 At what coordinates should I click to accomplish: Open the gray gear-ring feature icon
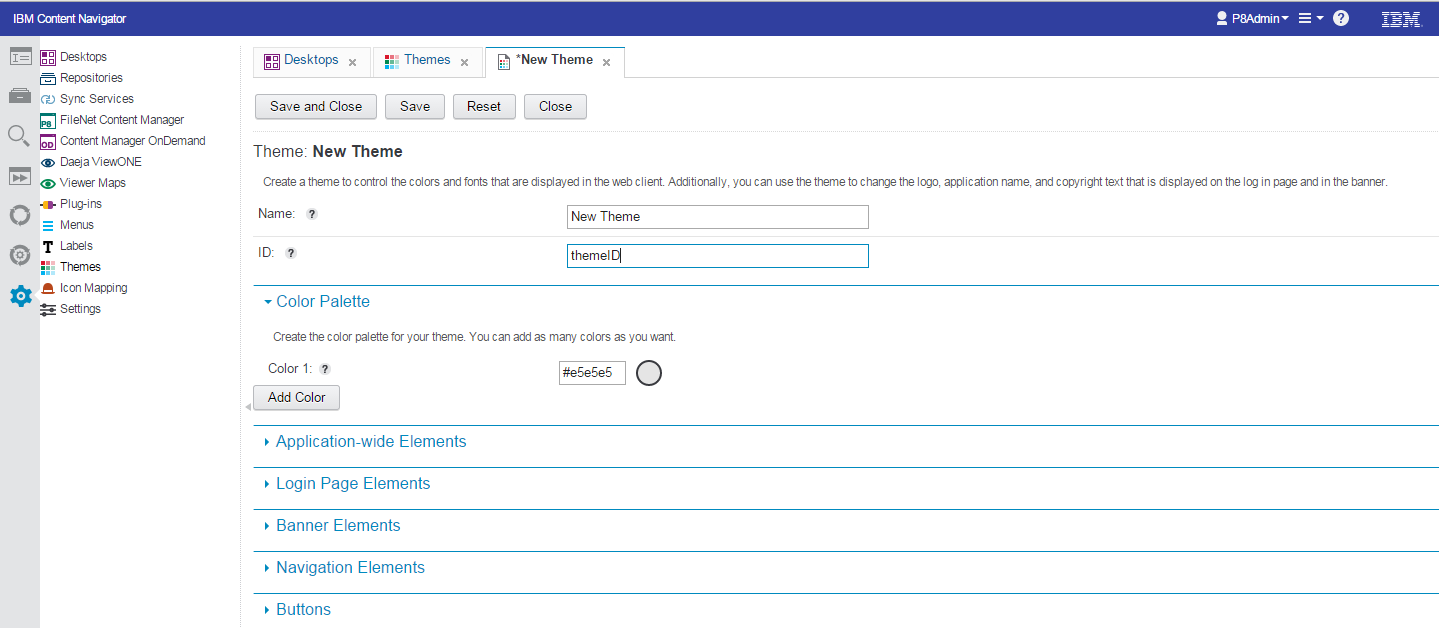[20, 255]
